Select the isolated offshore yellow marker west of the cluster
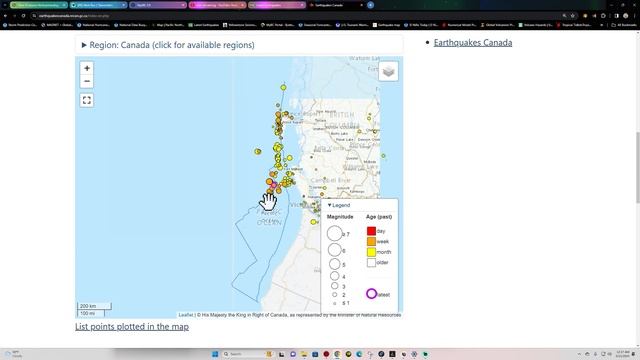This screenshot has width=640, height=360. coord(258,151)
